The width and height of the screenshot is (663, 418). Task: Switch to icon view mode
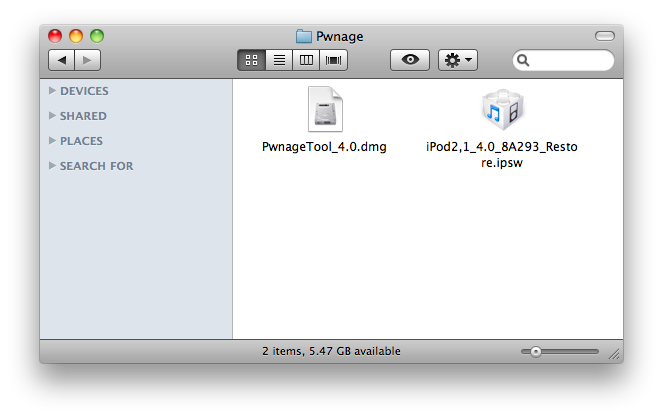[x=252, y=61]
